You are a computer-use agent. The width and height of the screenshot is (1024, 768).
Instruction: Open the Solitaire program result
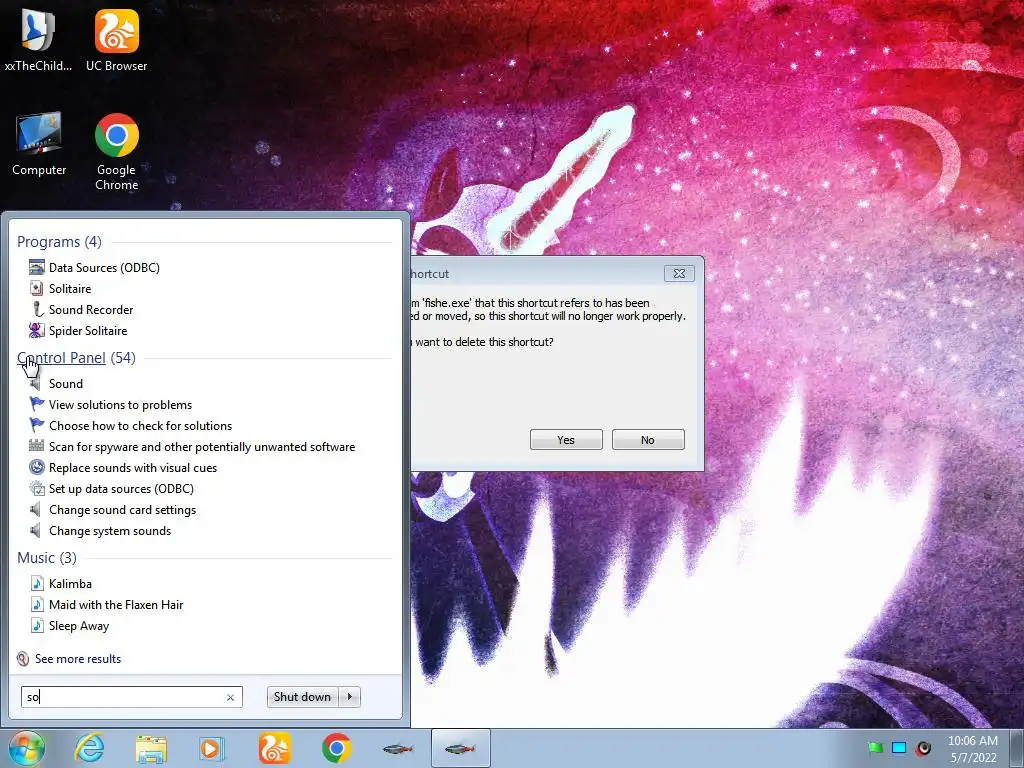point(70,288)
